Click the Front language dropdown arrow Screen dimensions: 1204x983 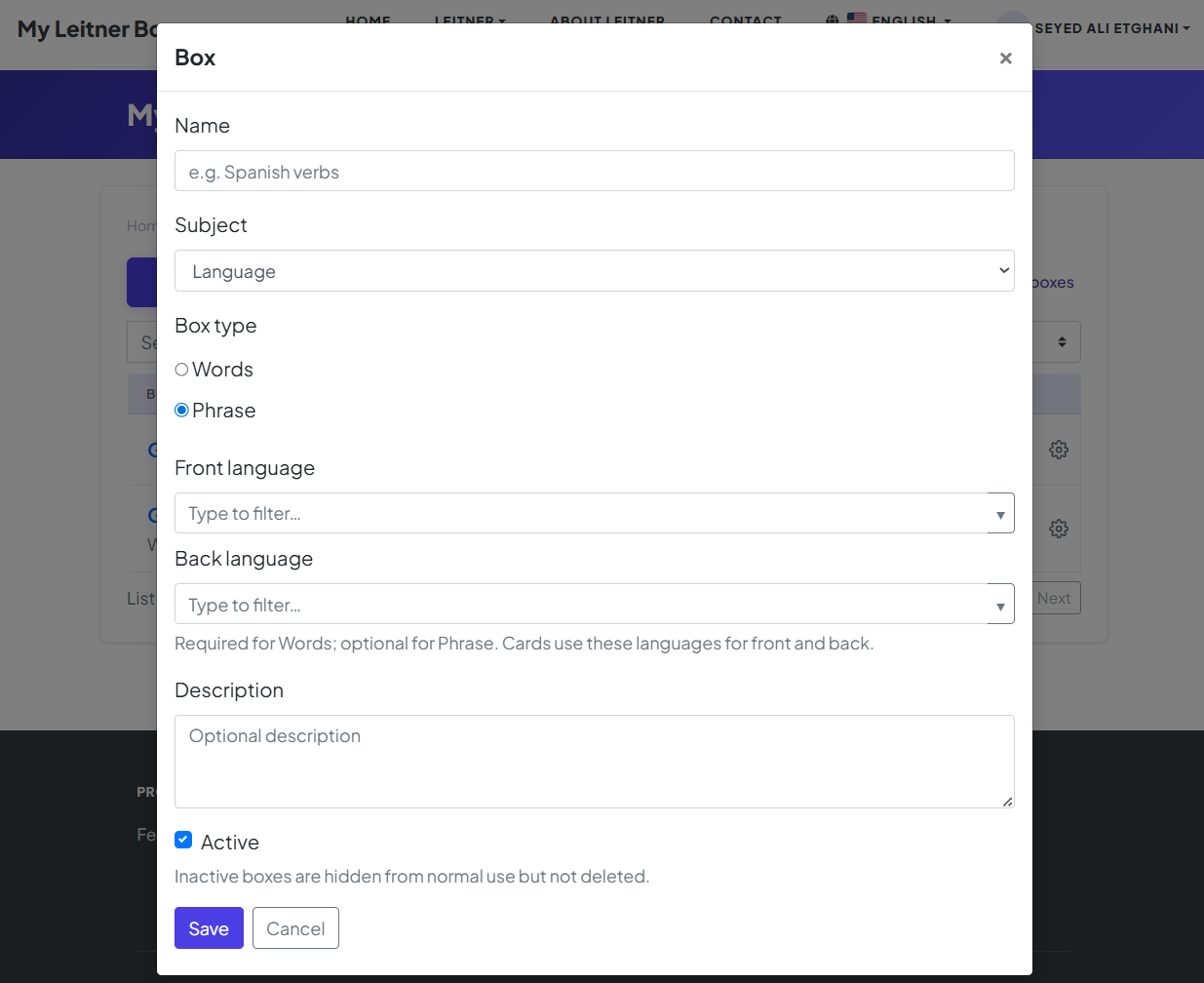1000,514
